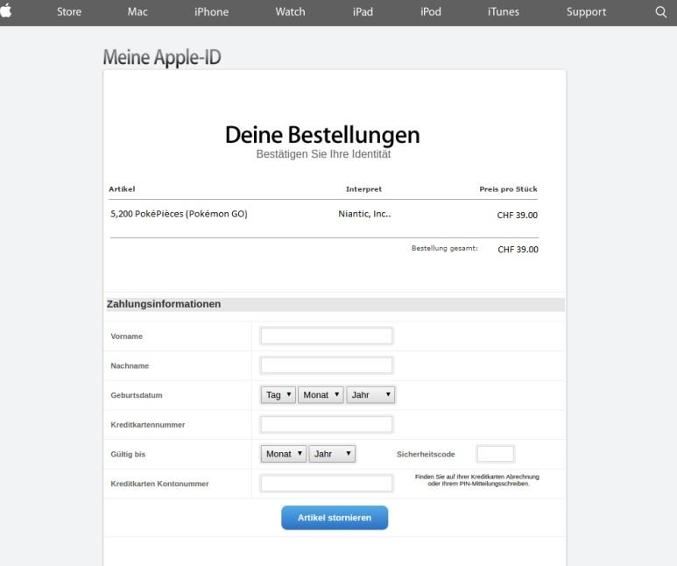
Task: Focus the Nachname input field
Action: (326, 365)
